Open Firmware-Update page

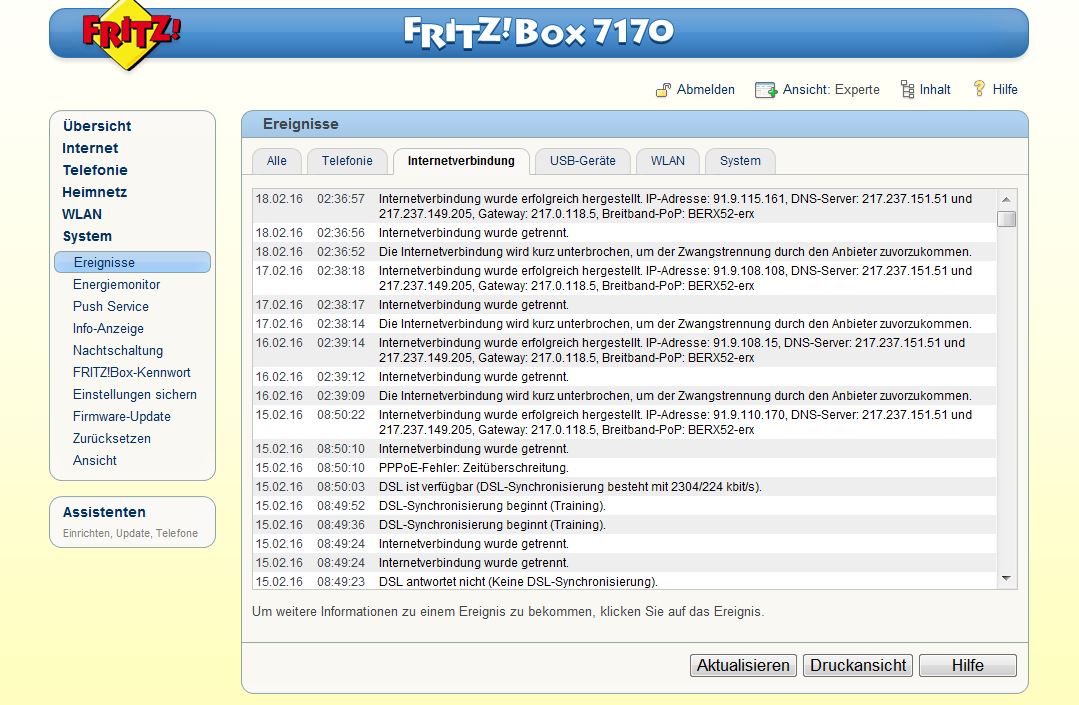[122, 416]
